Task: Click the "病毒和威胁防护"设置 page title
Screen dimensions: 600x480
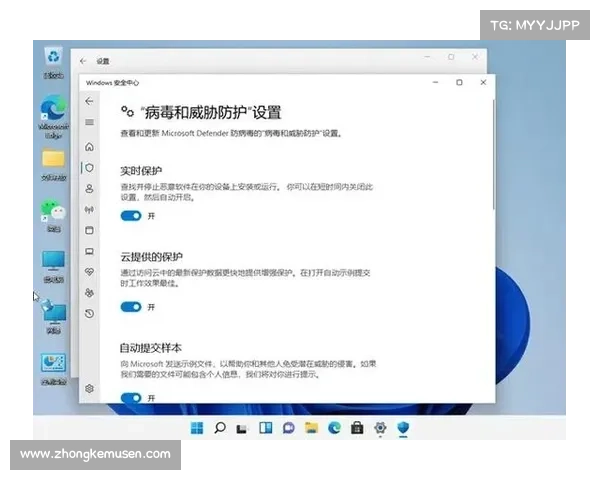Action: coord(211,113)
